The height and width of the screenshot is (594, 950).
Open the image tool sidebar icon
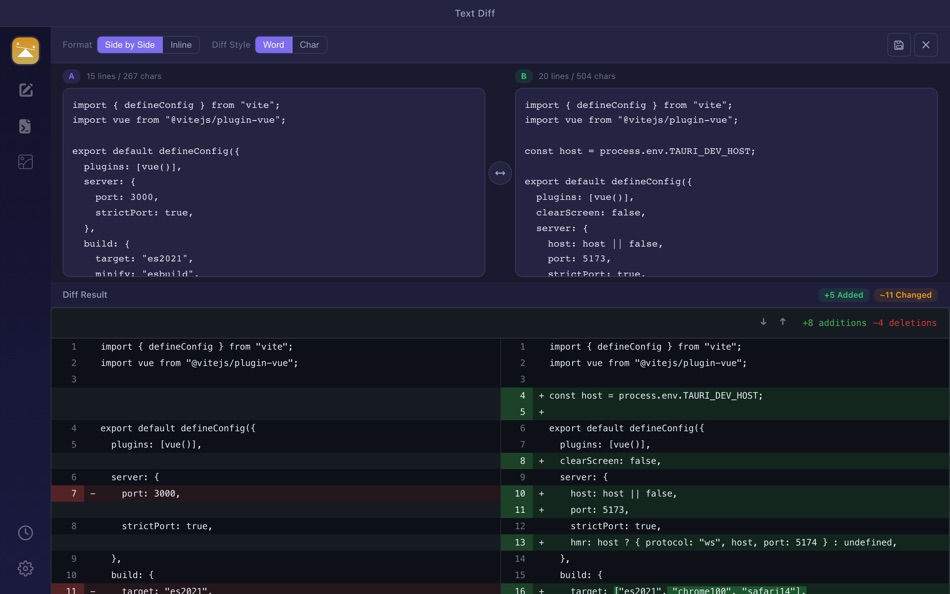[x=25, y=162]
